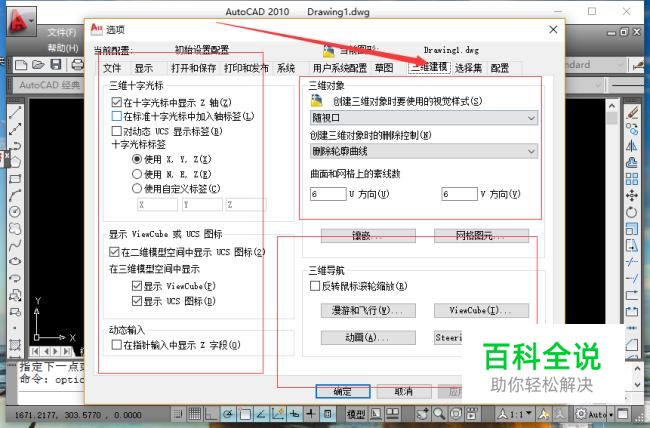The height and width of the screenshot is (428, 650).
Task: Click the 镶嵌 button
Action: coord(368,236)
